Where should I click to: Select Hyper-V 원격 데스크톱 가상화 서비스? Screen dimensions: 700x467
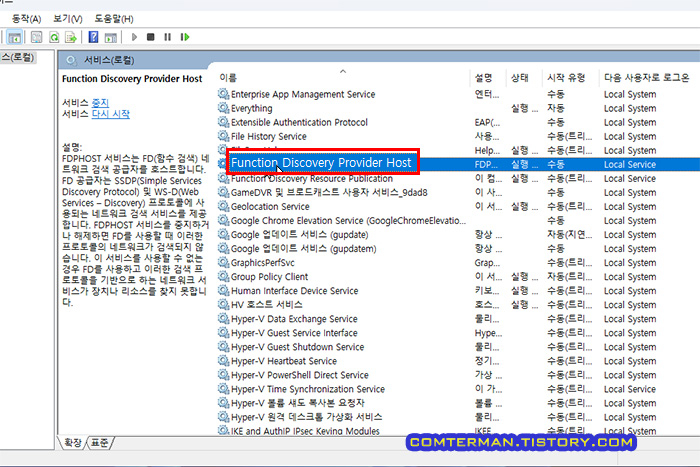pos(306,417)
